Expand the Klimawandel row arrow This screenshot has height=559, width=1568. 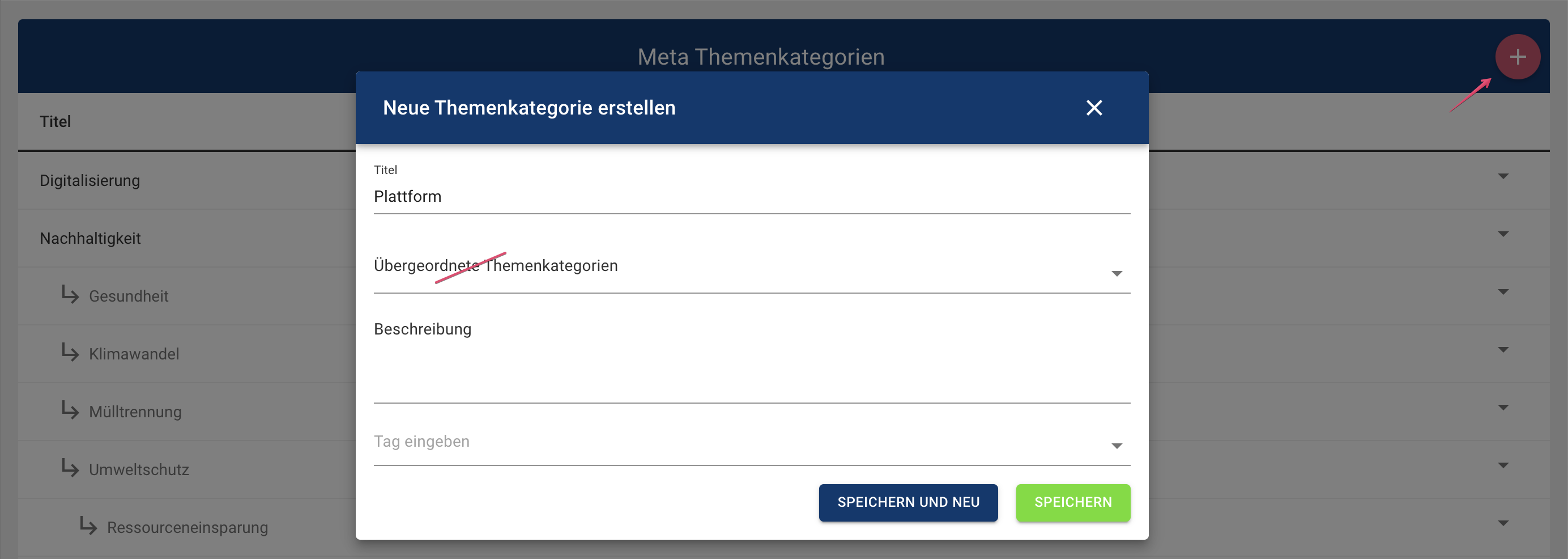tap(1503, 350)
